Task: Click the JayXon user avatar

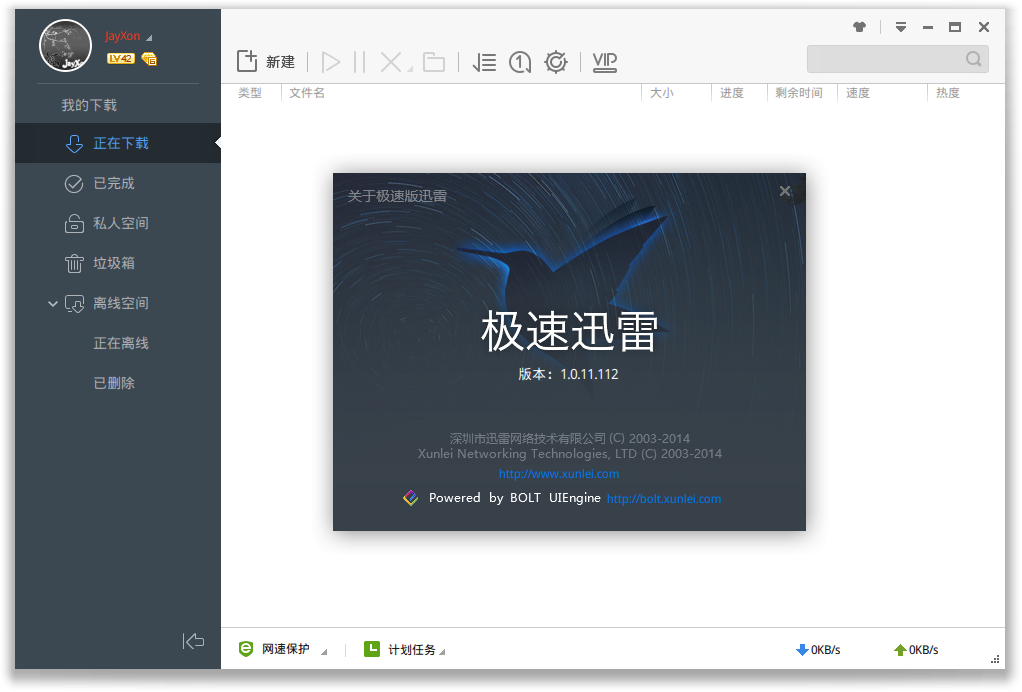Action: [x=65, y=46]
